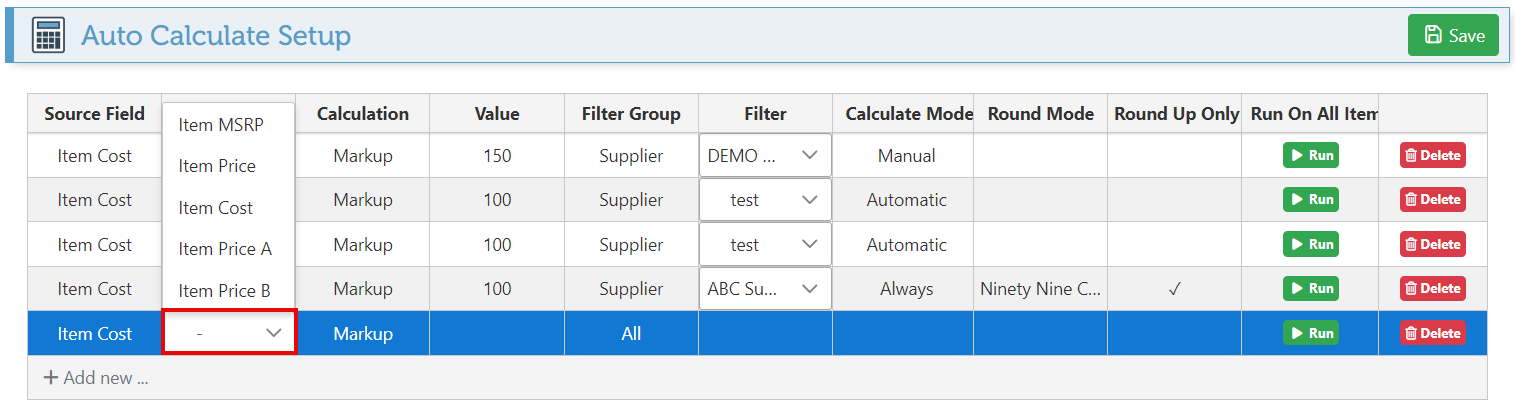Run the highlighted blue row calculation
Image resolution: width=1515 pixels, height=412 pixels.
click(x=1310, y=333)
